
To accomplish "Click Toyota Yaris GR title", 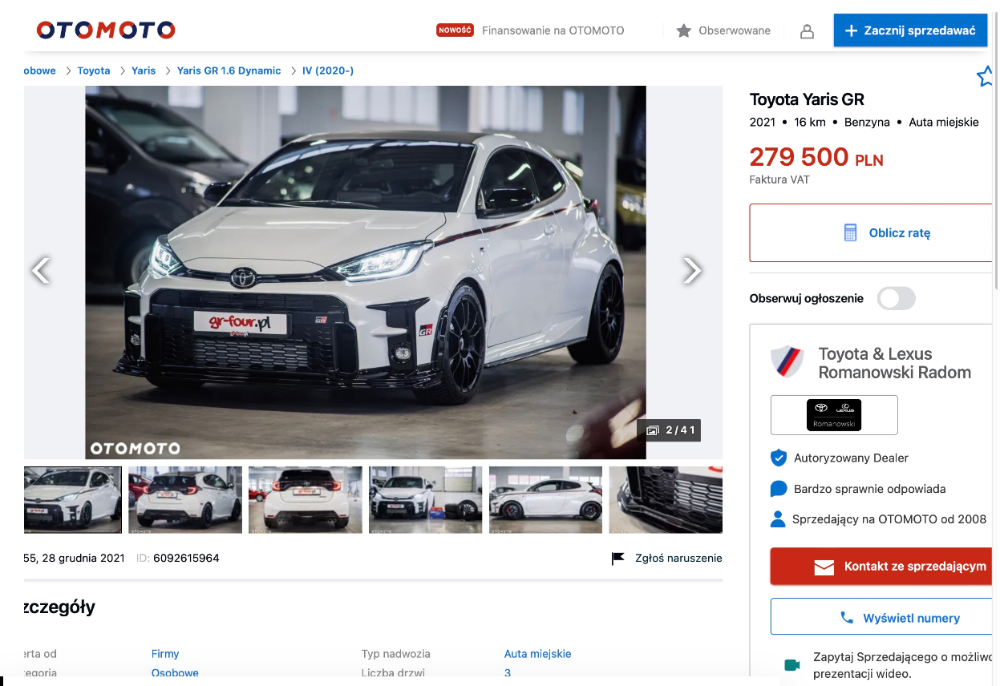I will [x=807, y=99].
